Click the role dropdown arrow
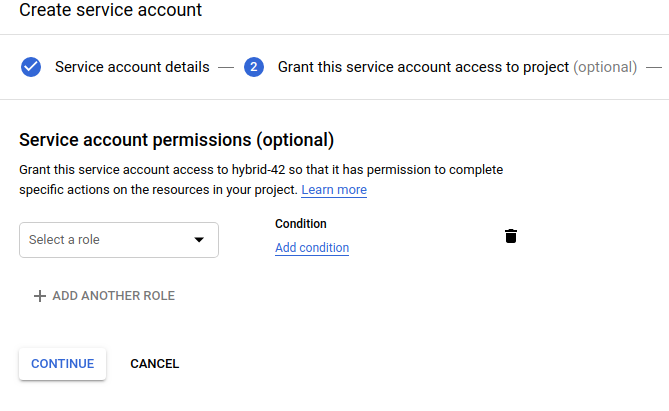This screenshot has height=411, width=669. tap(198, 240)
